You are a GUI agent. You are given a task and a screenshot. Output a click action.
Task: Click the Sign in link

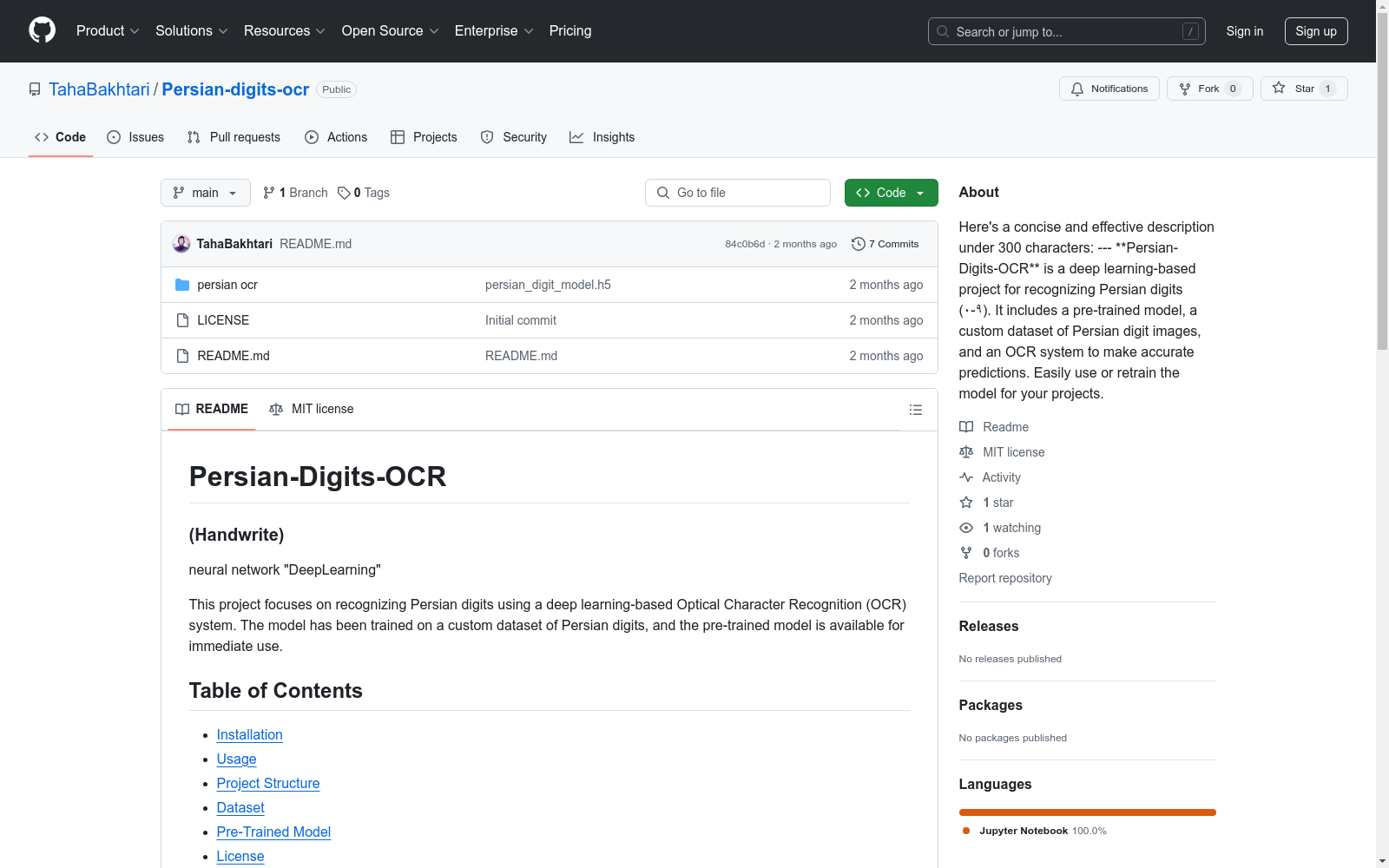tap(1245, 31)
